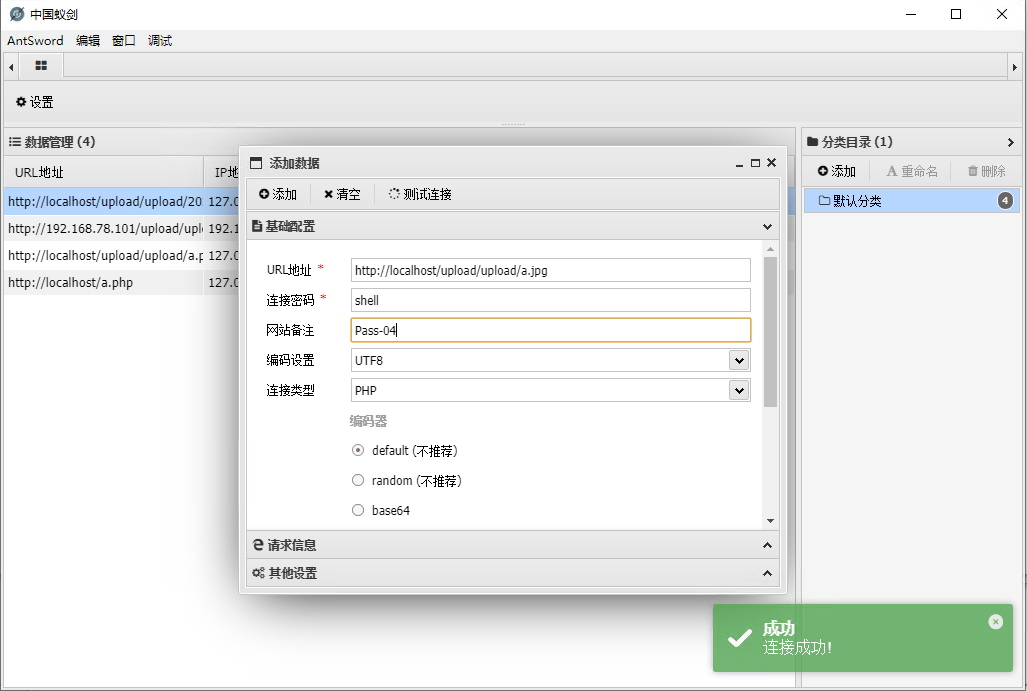The image size is (1027, 691).
Task: Dismiss the 连接成功 success notification
Action: point(996,622)
